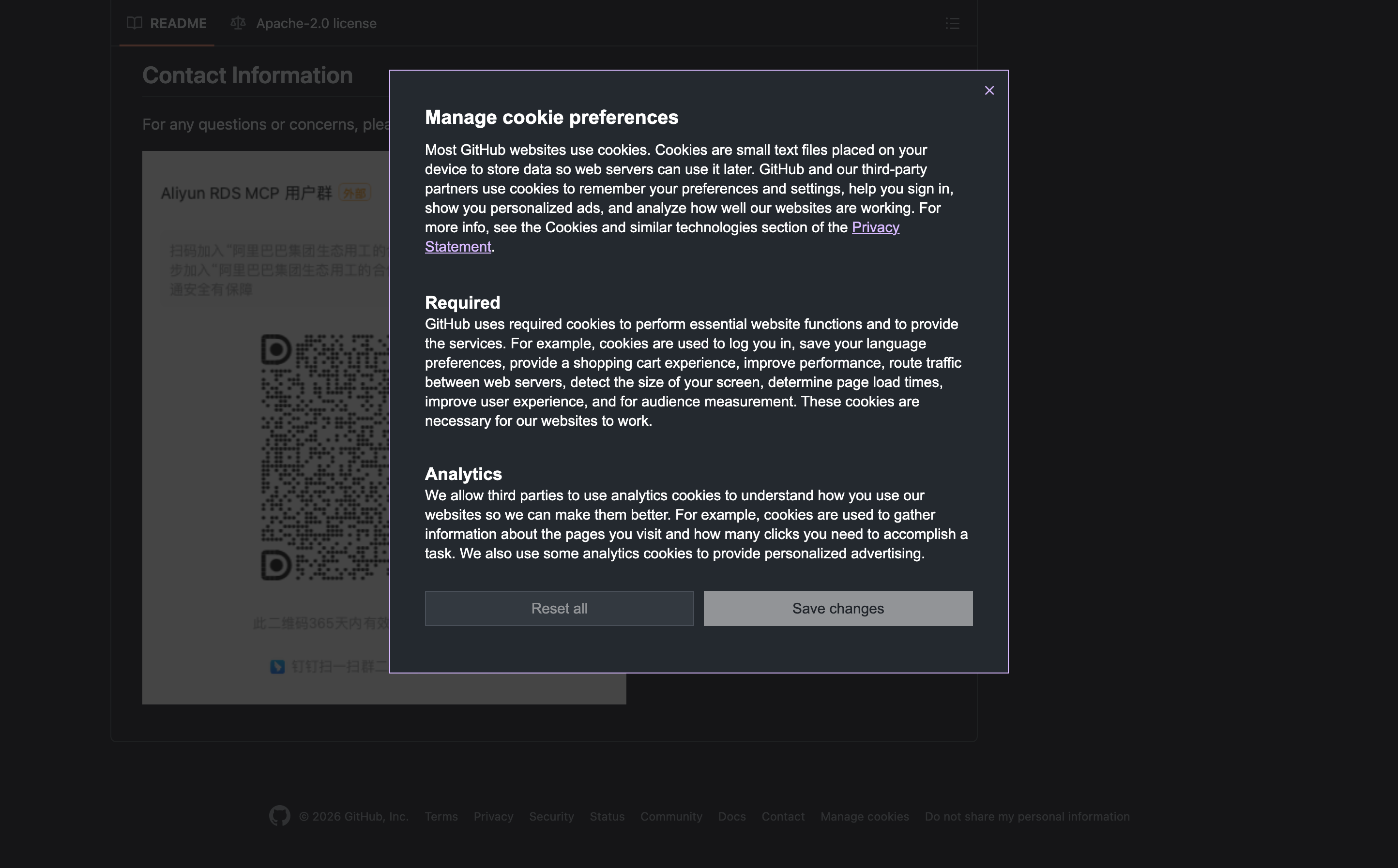1398x868 pixels.
Task: Switch to the README tab
Action: click(x=178, y=24)
